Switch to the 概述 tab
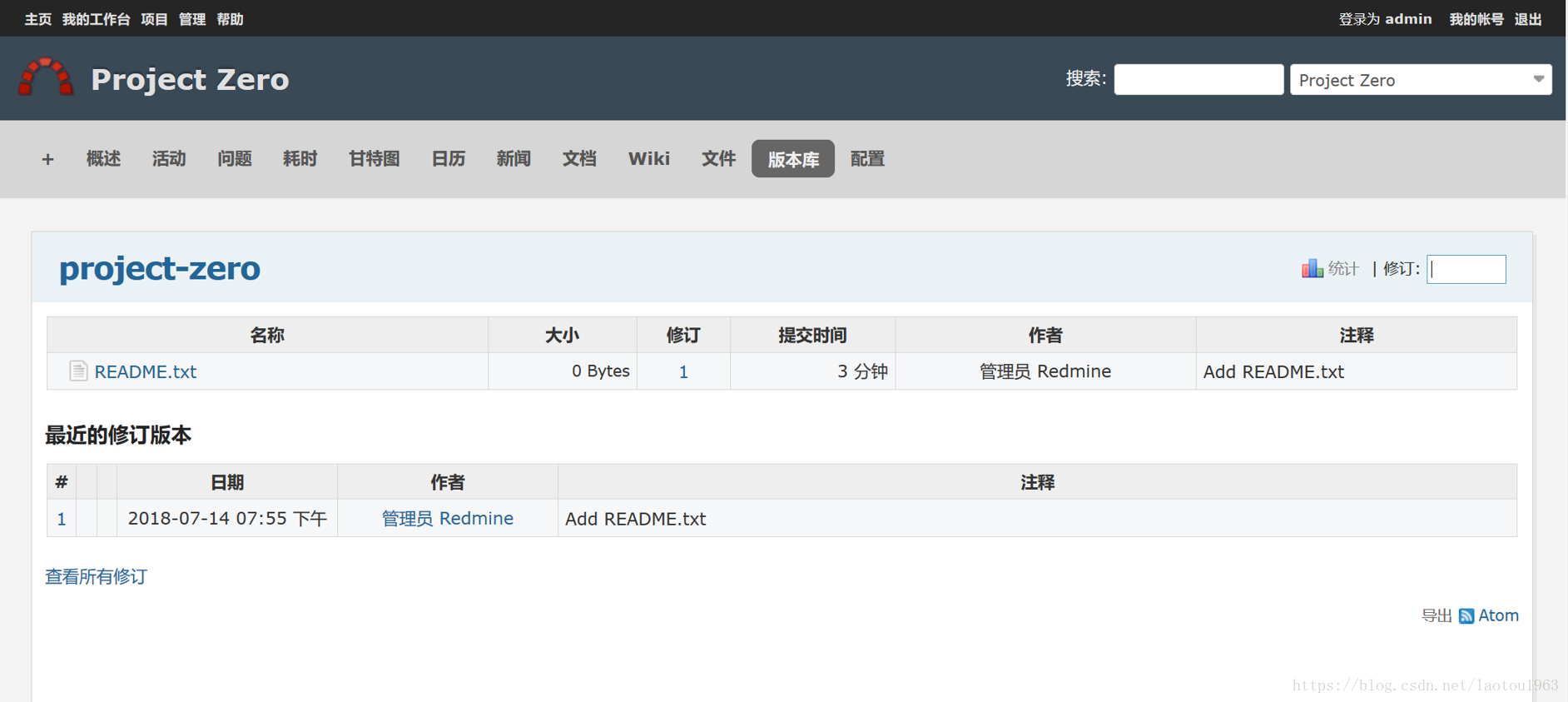The width and height of the screenshot is (1568, 702). 103,158
